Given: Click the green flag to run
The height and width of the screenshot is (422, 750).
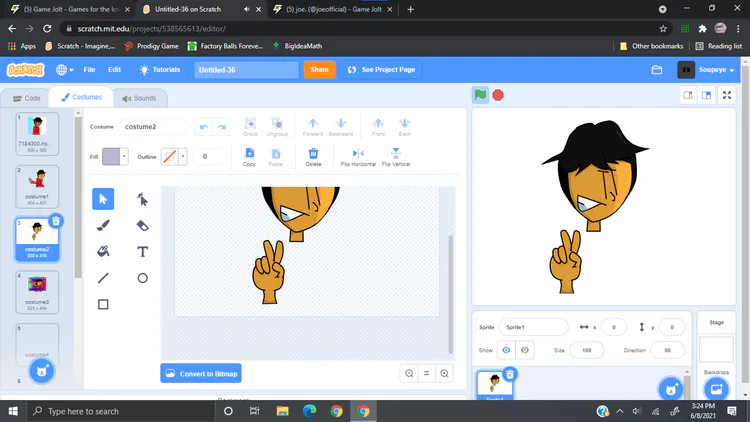Looking at the screenshot, I should [x=480, y=95].
